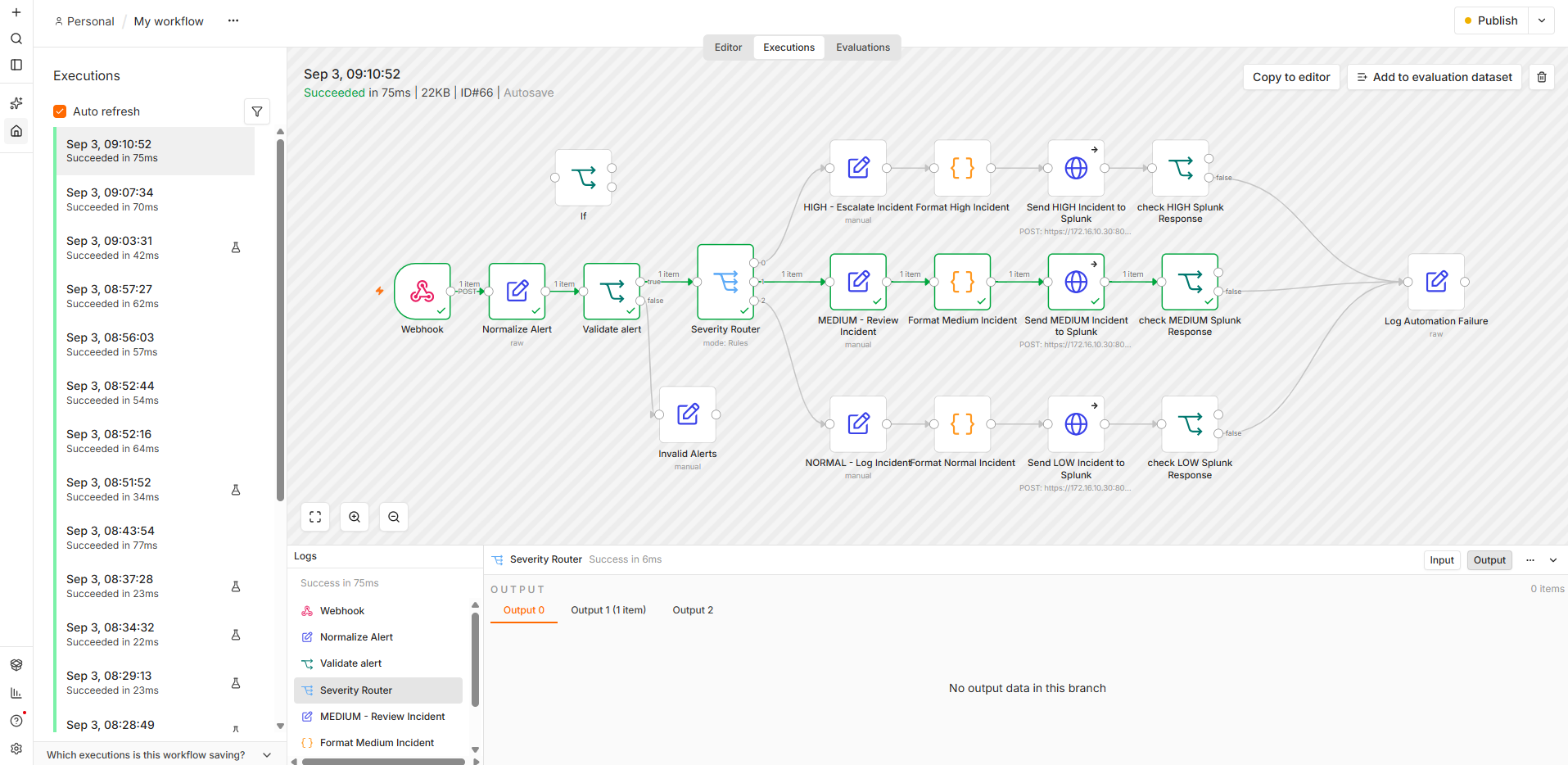Open the Invalid Alerts node
Image resolution: width=1568 pixels, height=765 pixels.
(x=688, y=414)
